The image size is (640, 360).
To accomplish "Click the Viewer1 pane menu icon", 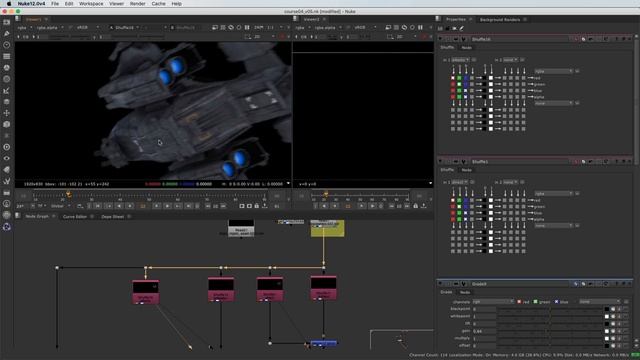I will click(18, 19).
